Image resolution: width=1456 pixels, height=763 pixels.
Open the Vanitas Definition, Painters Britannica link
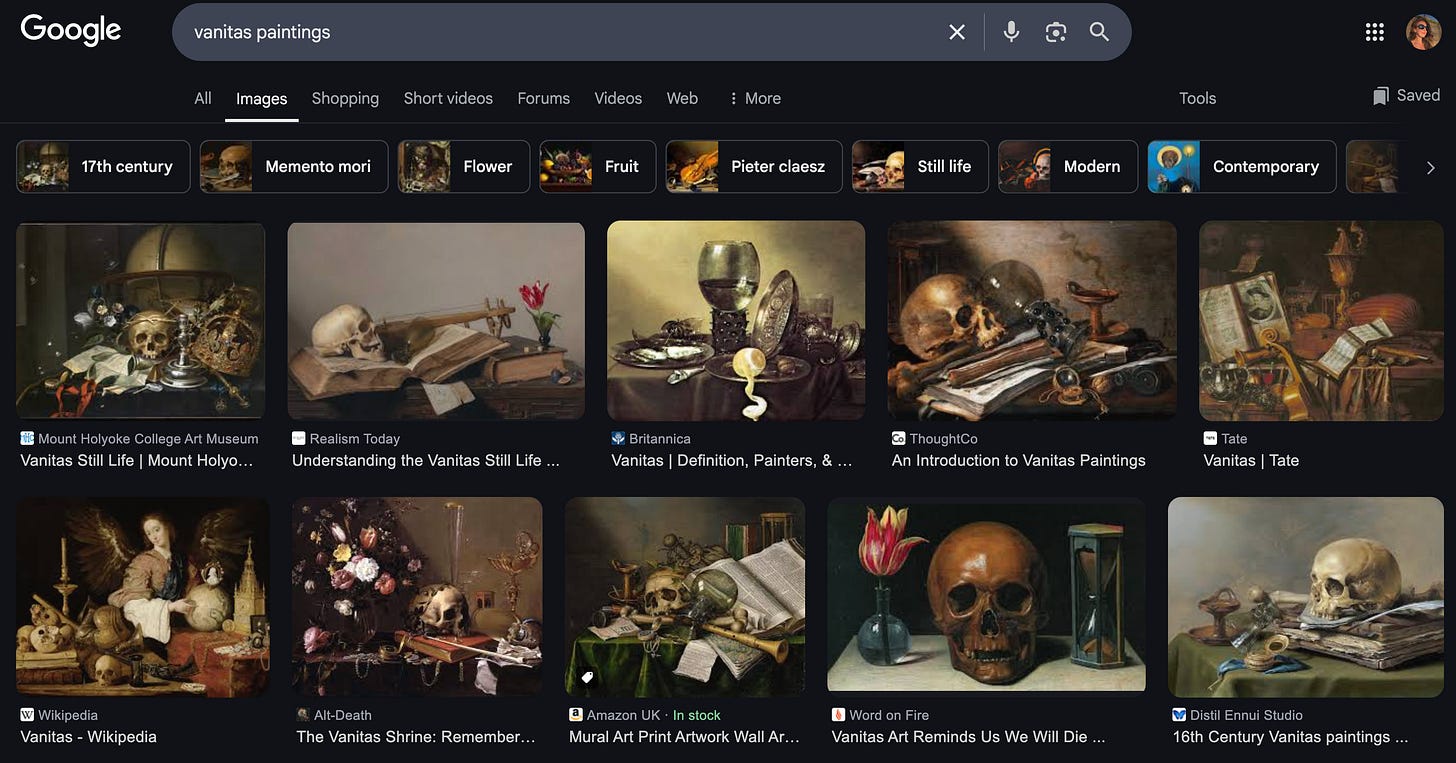(x=732, y=460)
